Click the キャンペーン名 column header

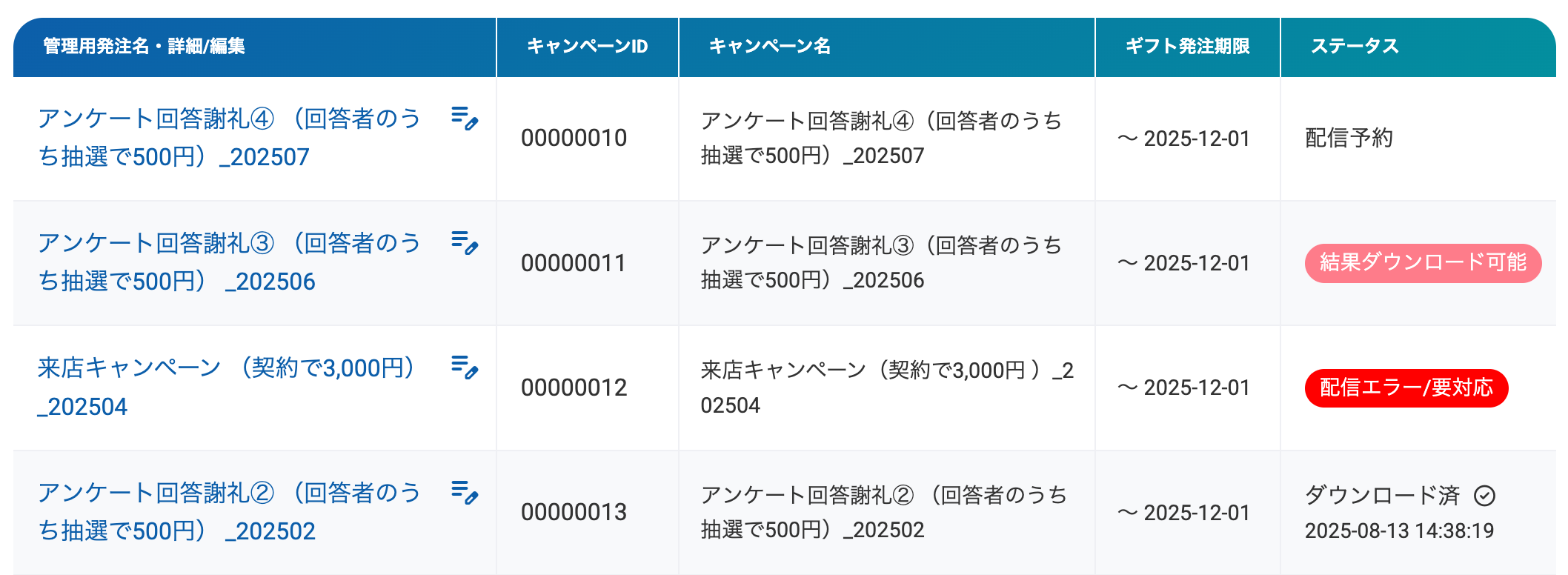point(770,47)
